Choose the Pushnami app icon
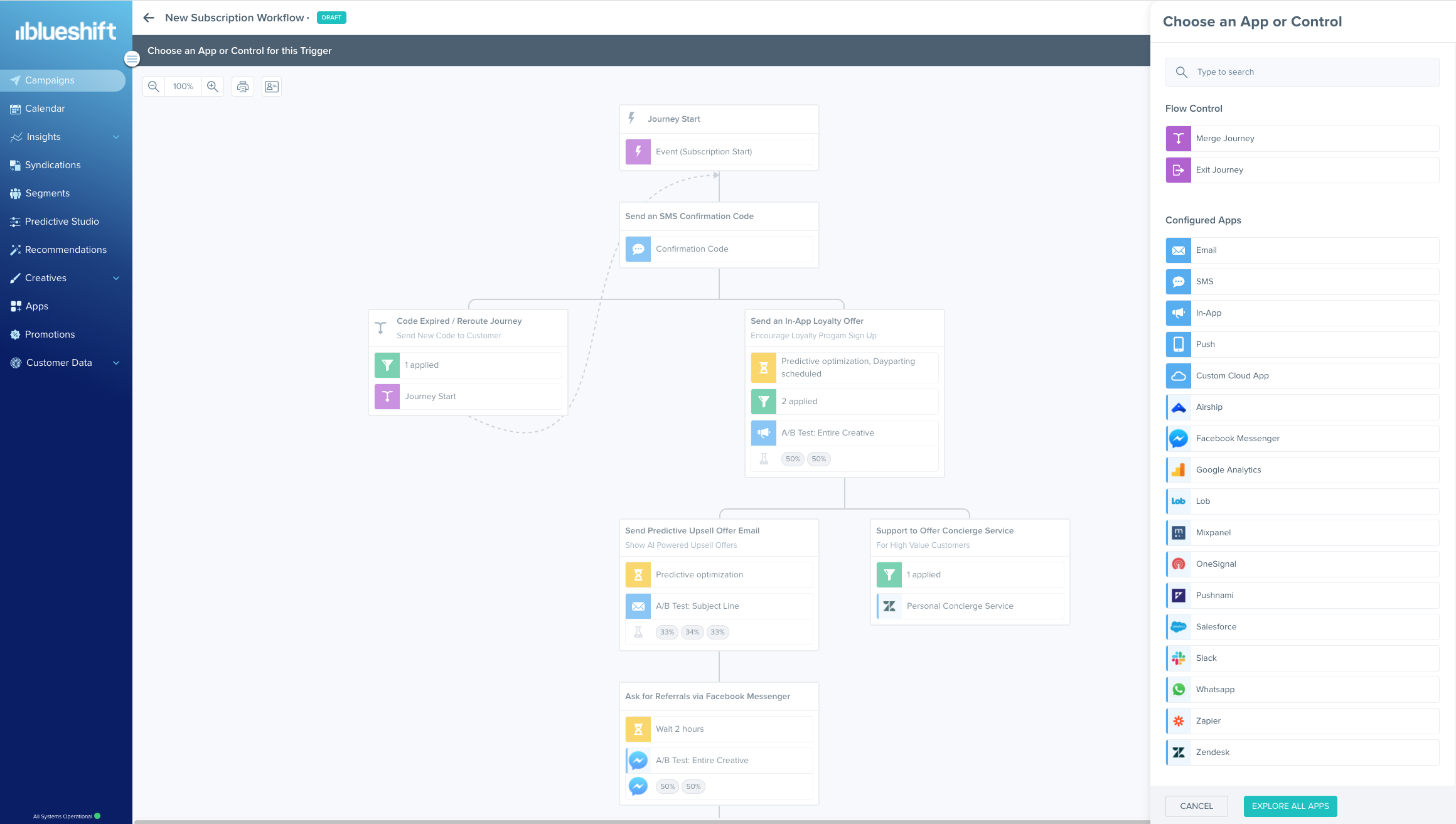 click(1179, 596)
